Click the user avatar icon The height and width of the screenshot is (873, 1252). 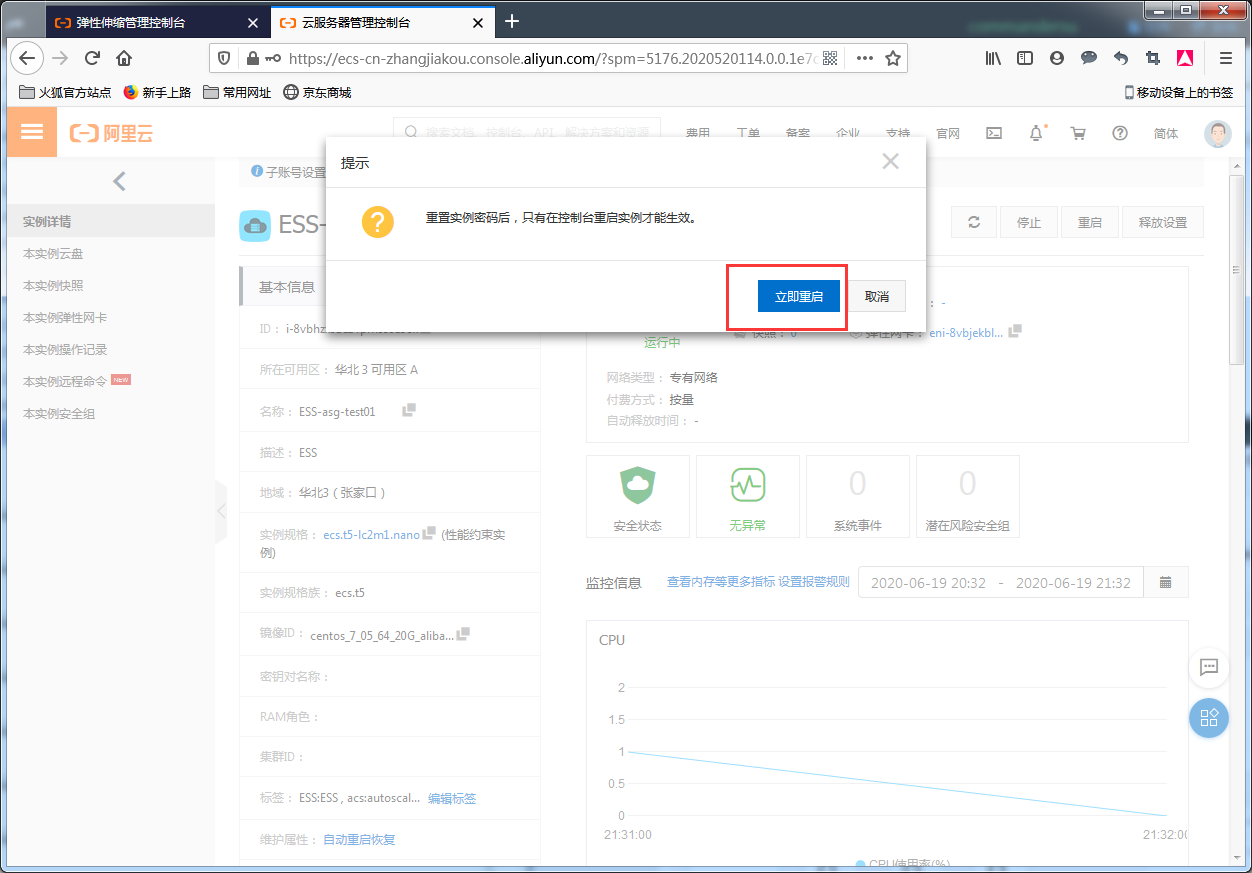click(x=1217, y=133)
